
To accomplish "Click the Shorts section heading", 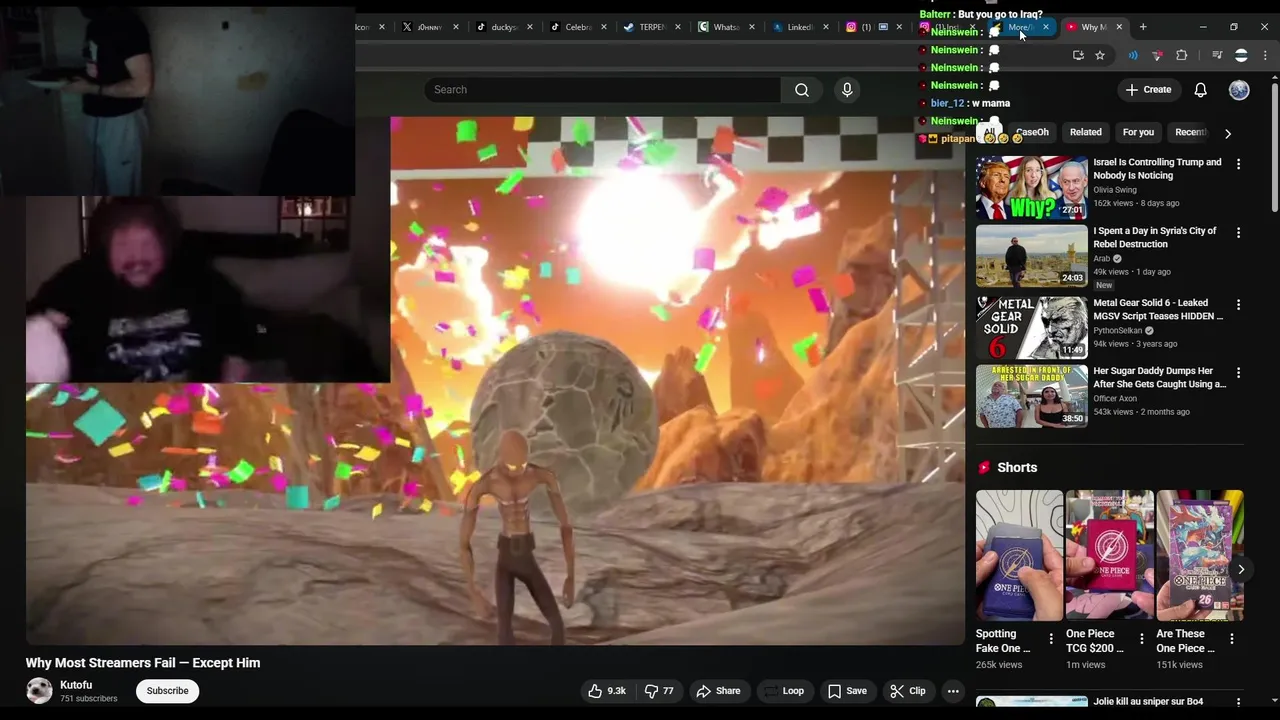I will point(1017,467).
